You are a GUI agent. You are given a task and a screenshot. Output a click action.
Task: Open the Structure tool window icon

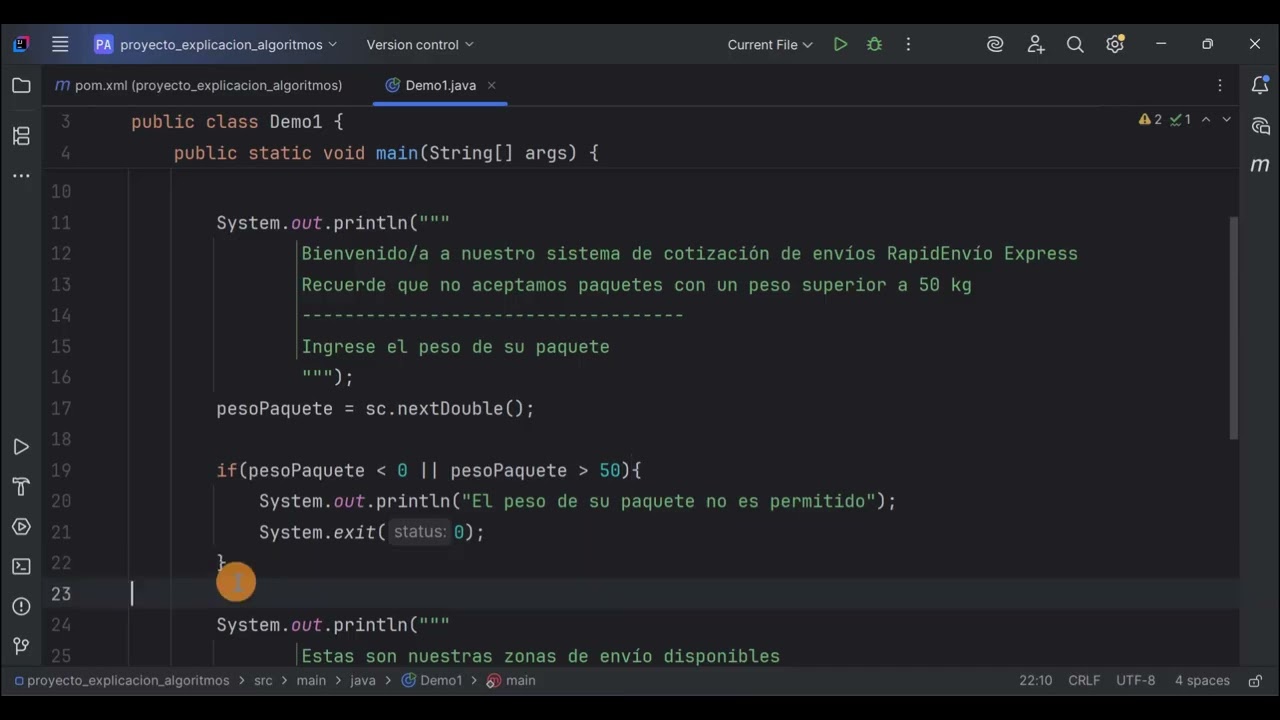tap(21, 136)
